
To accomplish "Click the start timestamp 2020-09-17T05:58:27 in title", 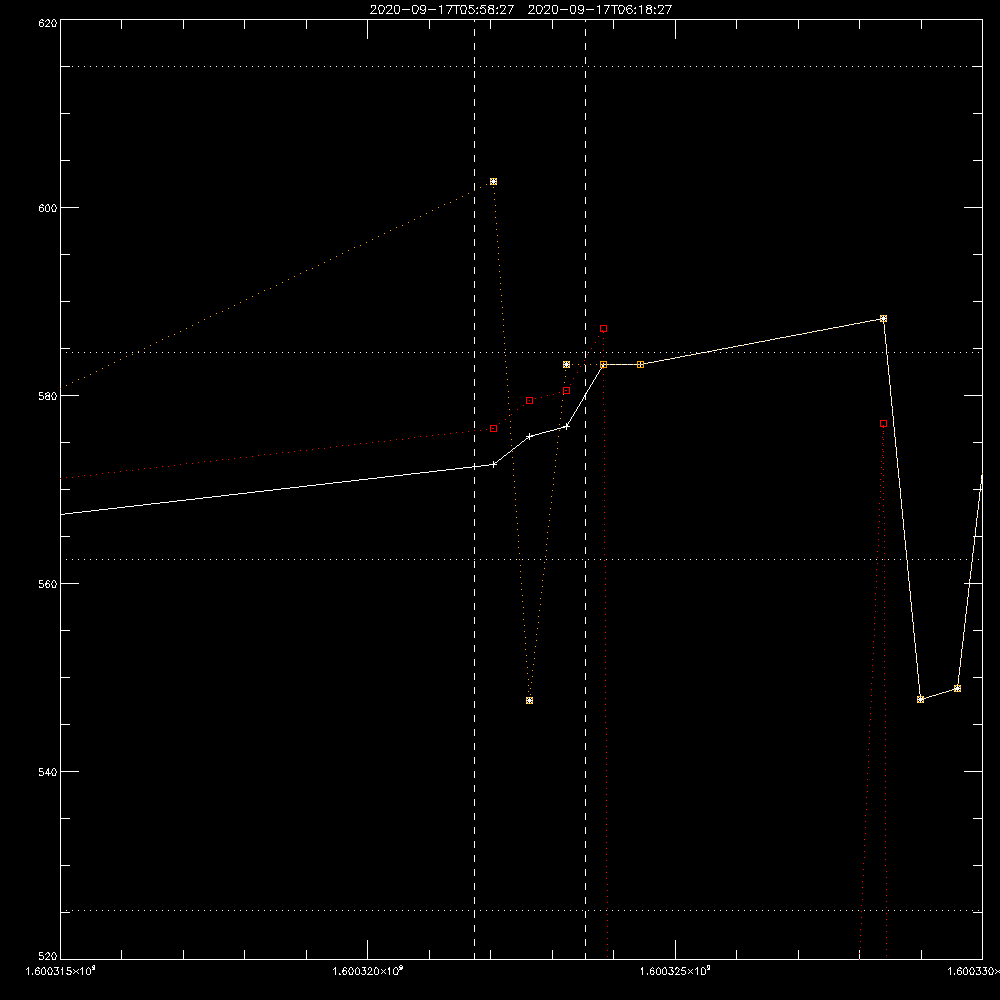I will pyautogui.click(x=441, y=10).
